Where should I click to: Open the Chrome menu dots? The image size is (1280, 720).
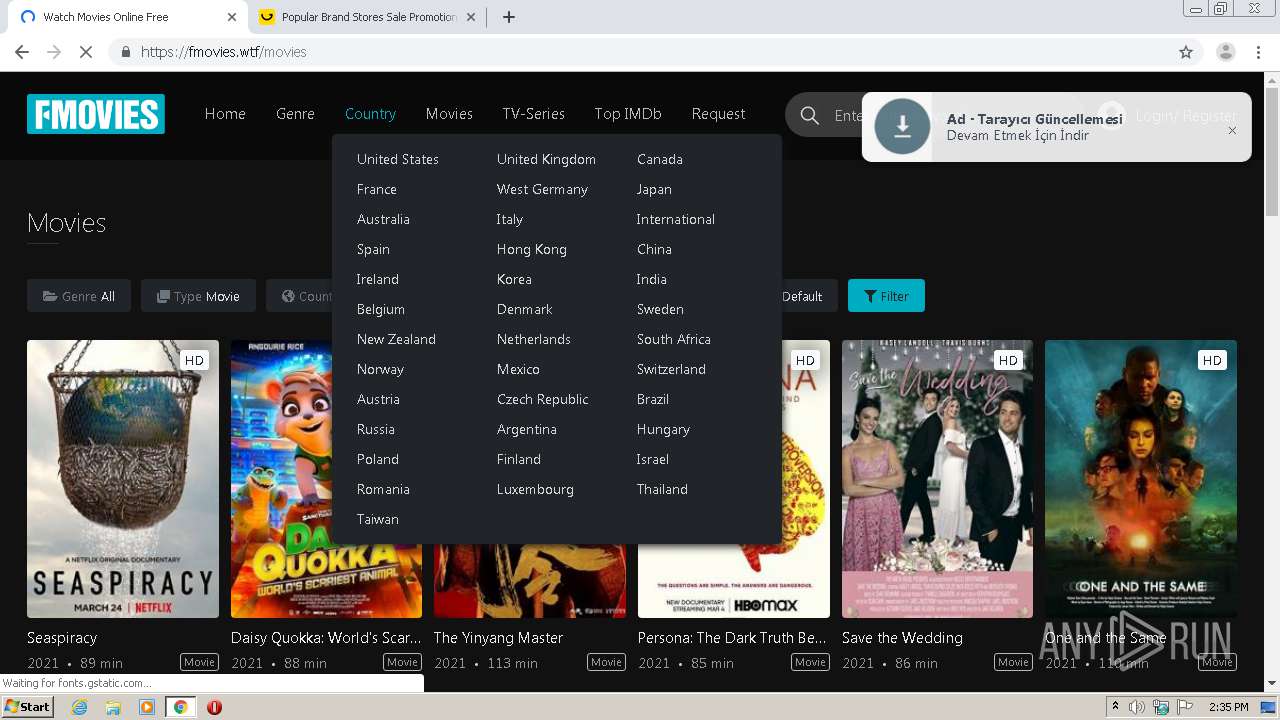(1259, 52)
